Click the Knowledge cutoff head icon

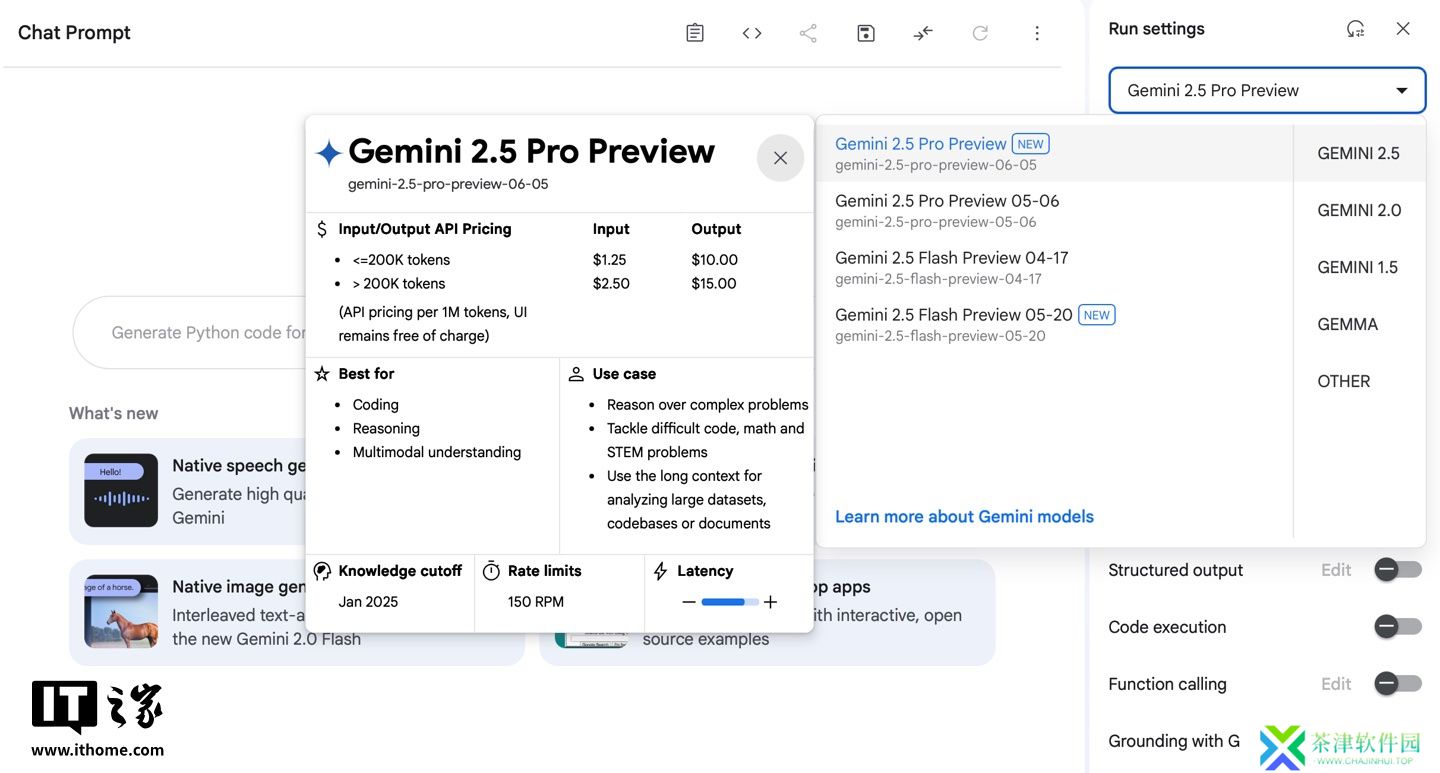coord(322,571)
